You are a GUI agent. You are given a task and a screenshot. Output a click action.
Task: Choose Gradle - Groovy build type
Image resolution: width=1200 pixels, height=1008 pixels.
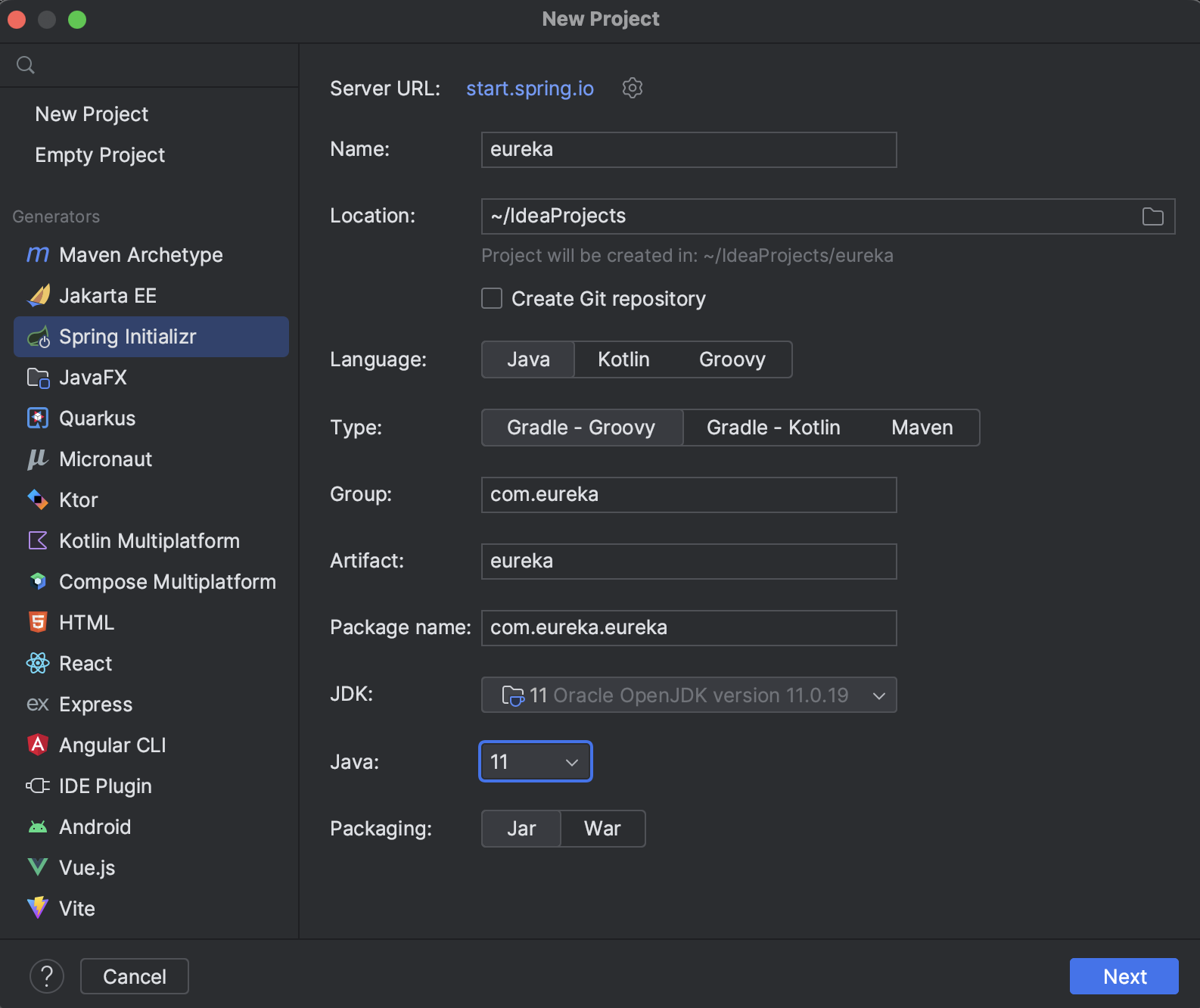coord(582,428)
